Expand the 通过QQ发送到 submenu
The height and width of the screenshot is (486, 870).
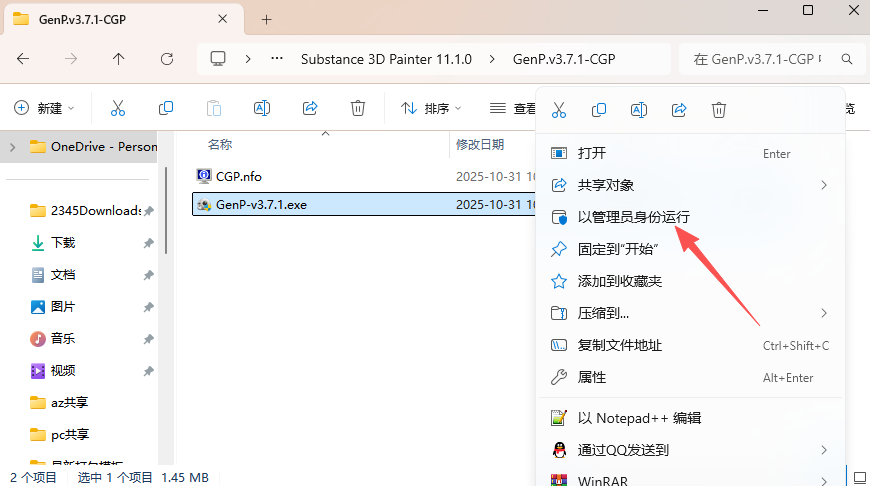(x=824, y=450)
